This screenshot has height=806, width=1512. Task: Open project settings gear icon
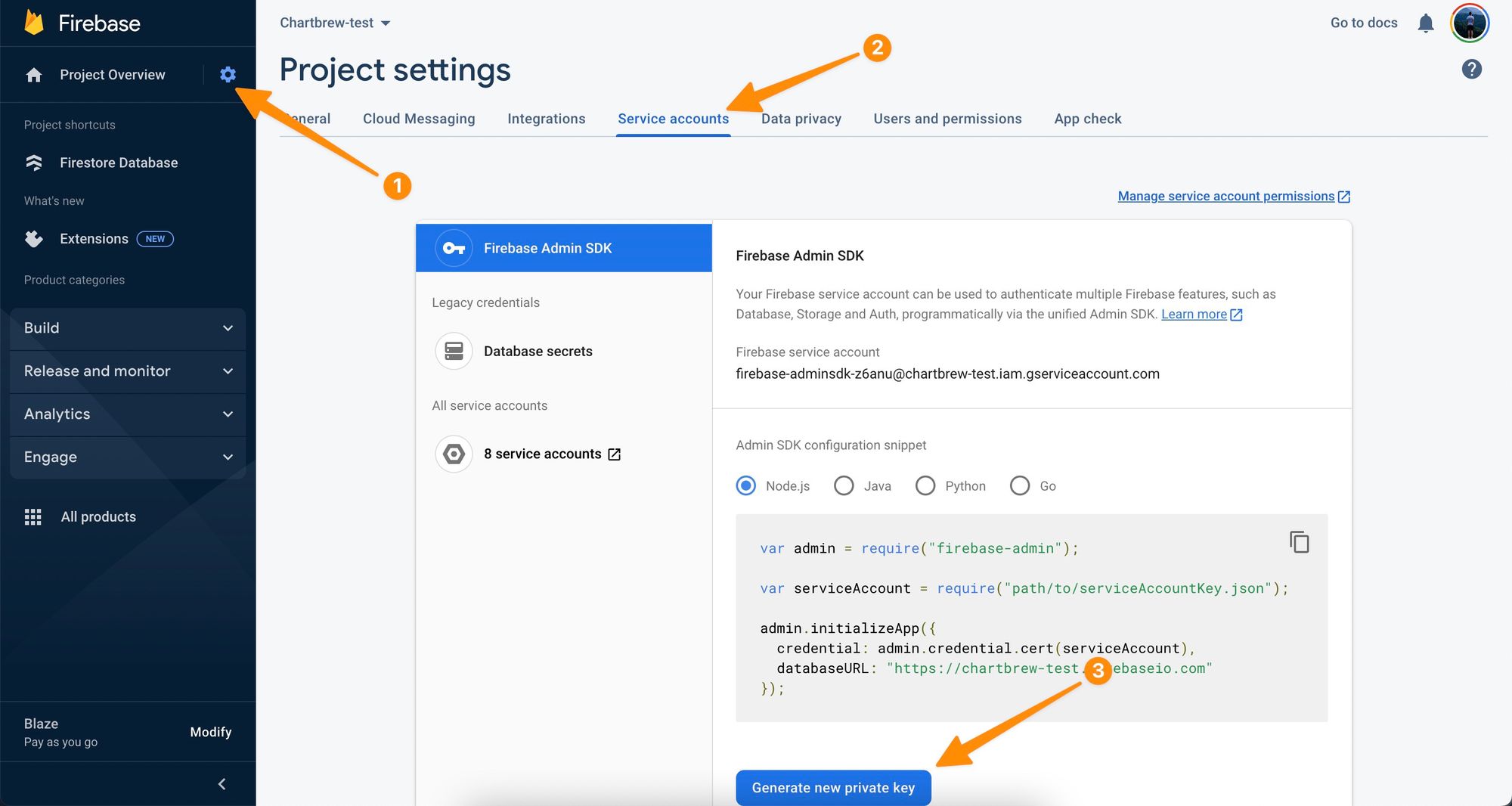[x=228, y=74]
